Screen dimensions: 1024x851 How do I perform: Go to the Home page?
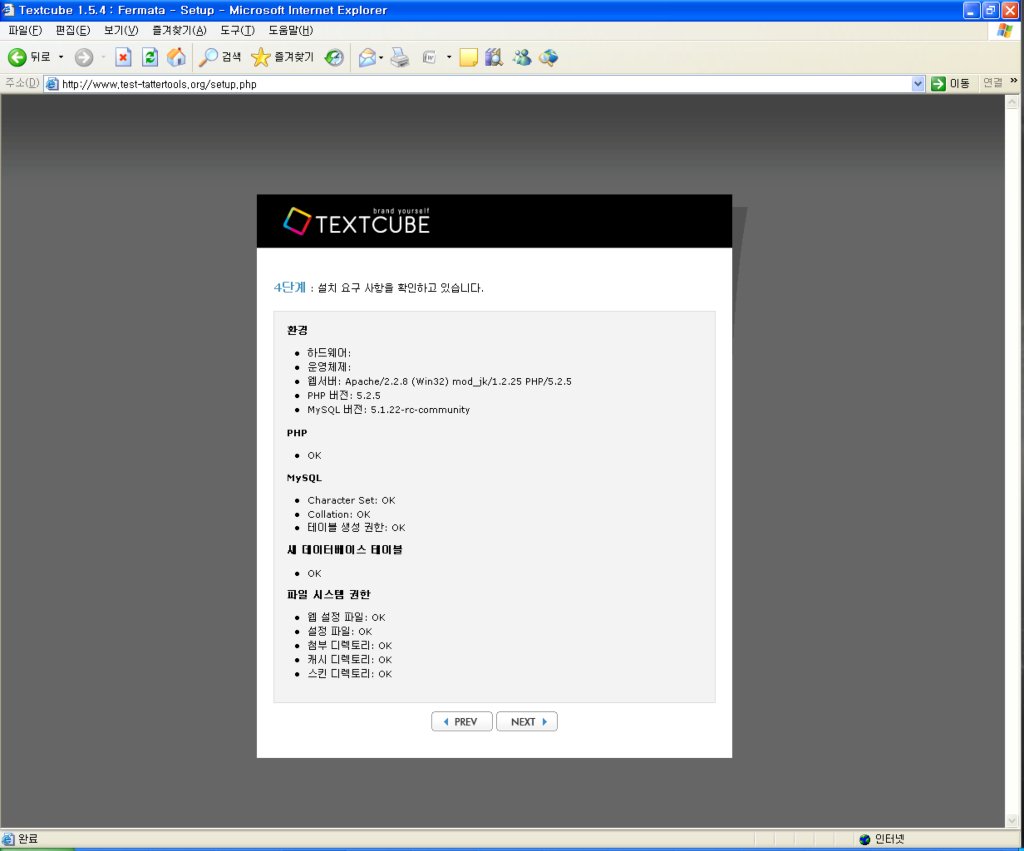tap(176, 57)
